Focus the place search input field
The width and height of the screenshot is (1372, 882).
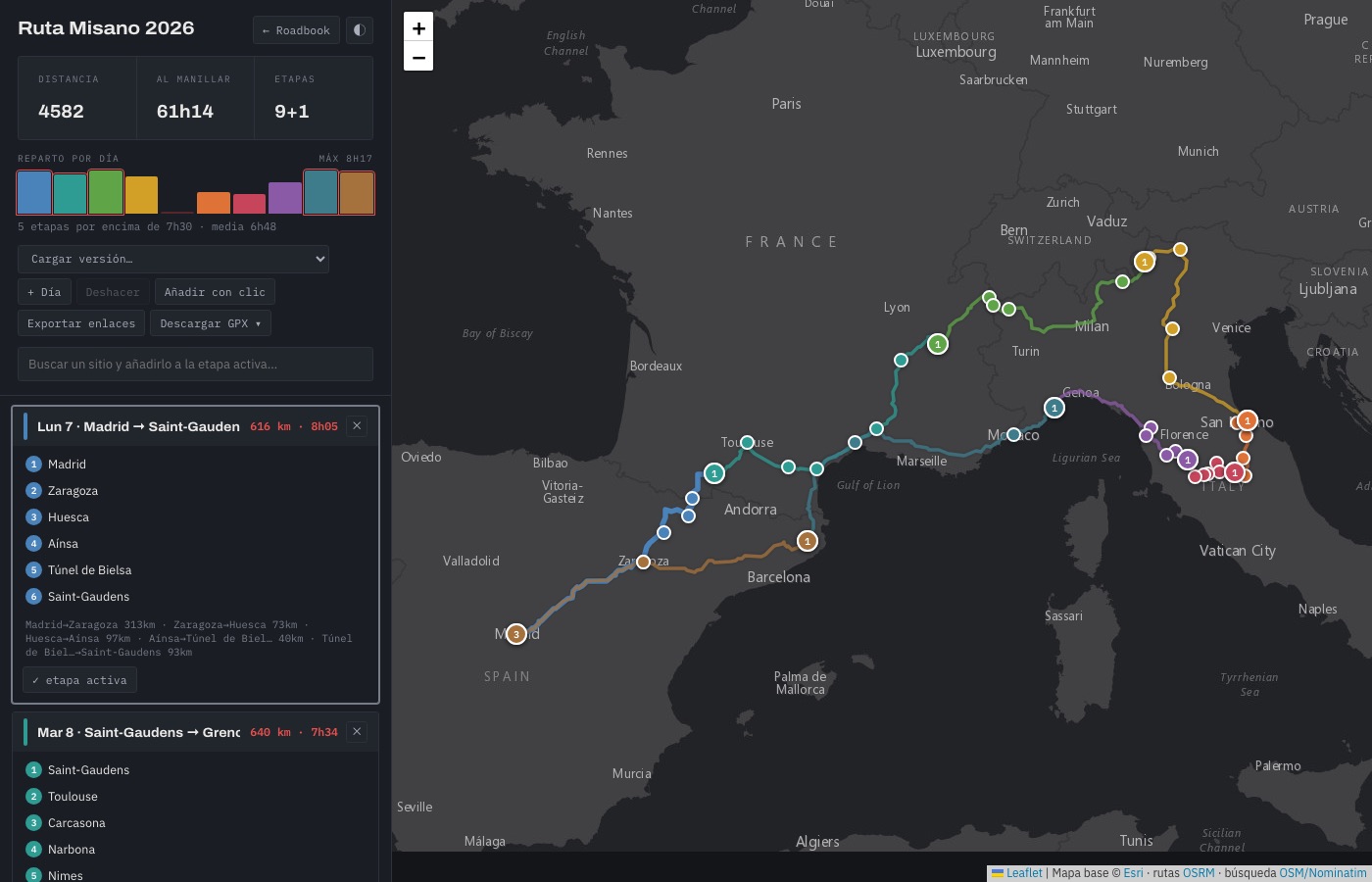pos(195,364)
